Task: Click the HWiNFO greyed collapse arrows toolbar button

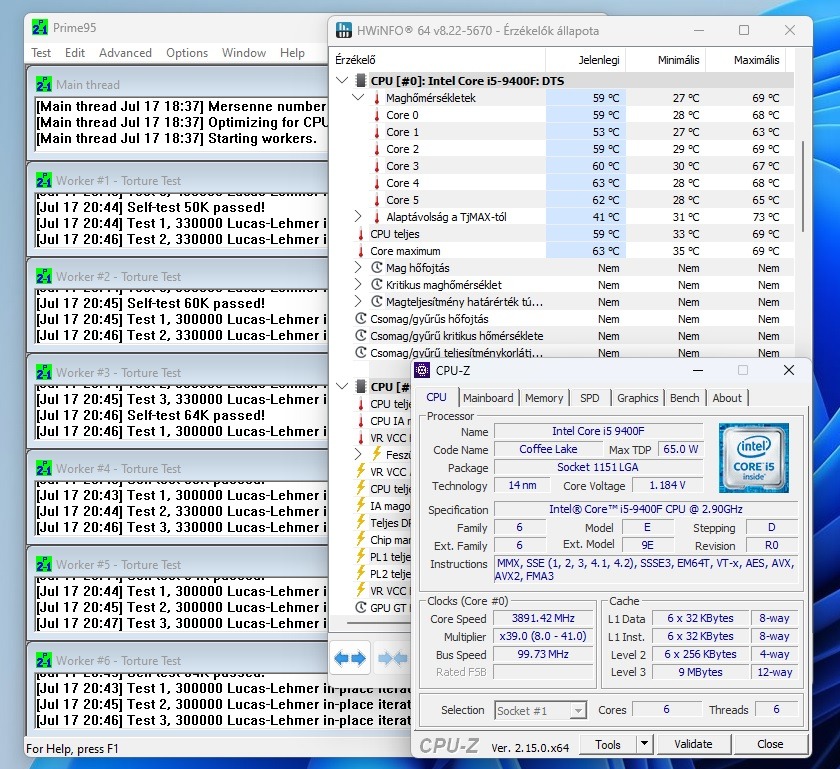Action: point(392,658)
